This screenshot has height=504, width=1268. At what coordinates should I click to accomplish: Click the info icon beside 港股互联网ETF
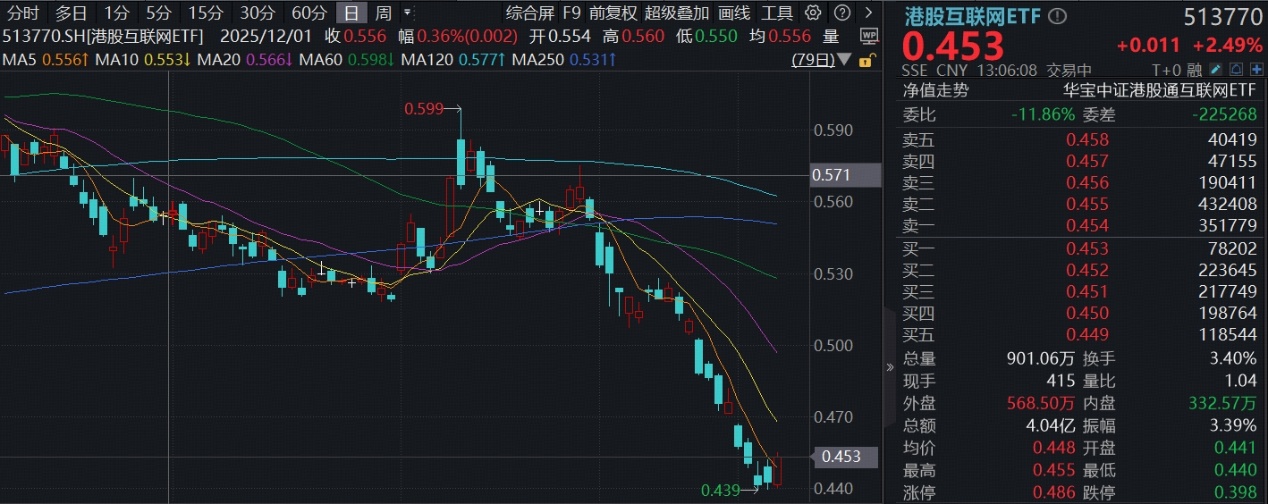1058,16
